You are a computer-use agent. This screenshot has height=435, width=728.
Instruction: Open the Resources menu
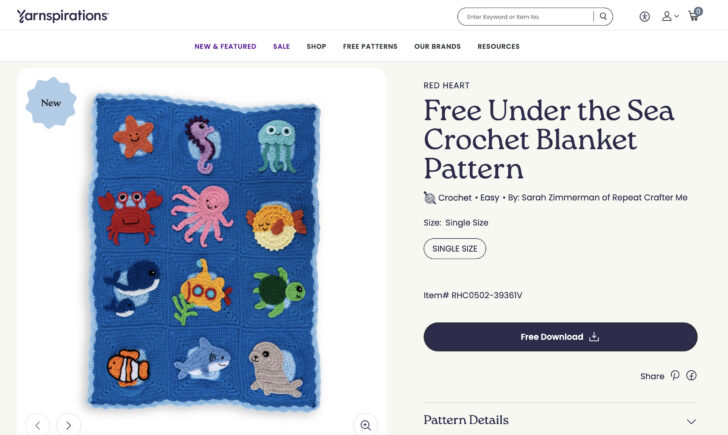coord(498,47)
